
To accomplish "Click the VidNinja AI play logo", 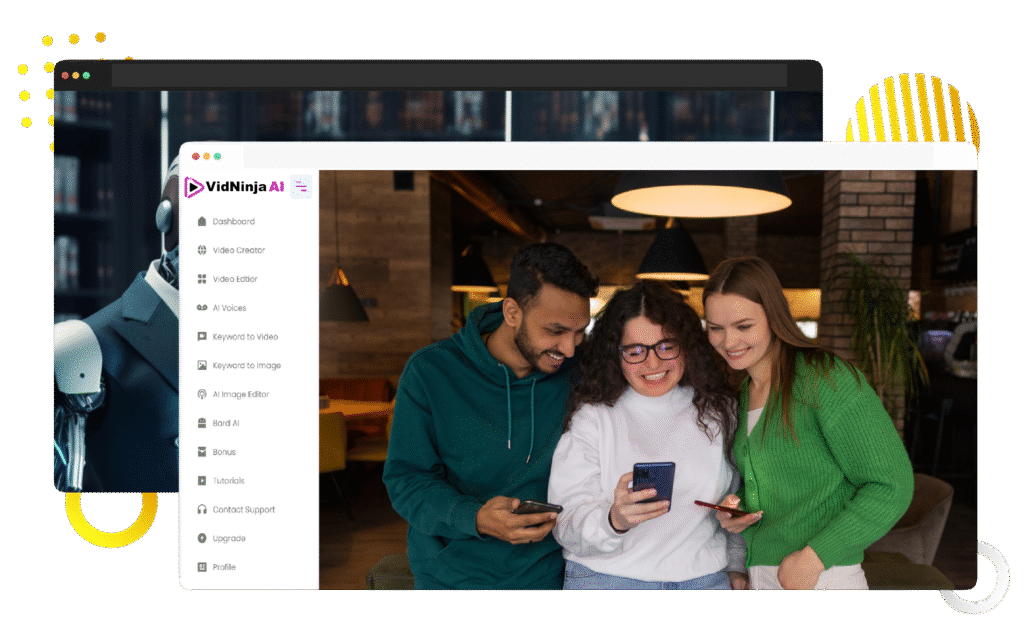I will click(194, 187).
